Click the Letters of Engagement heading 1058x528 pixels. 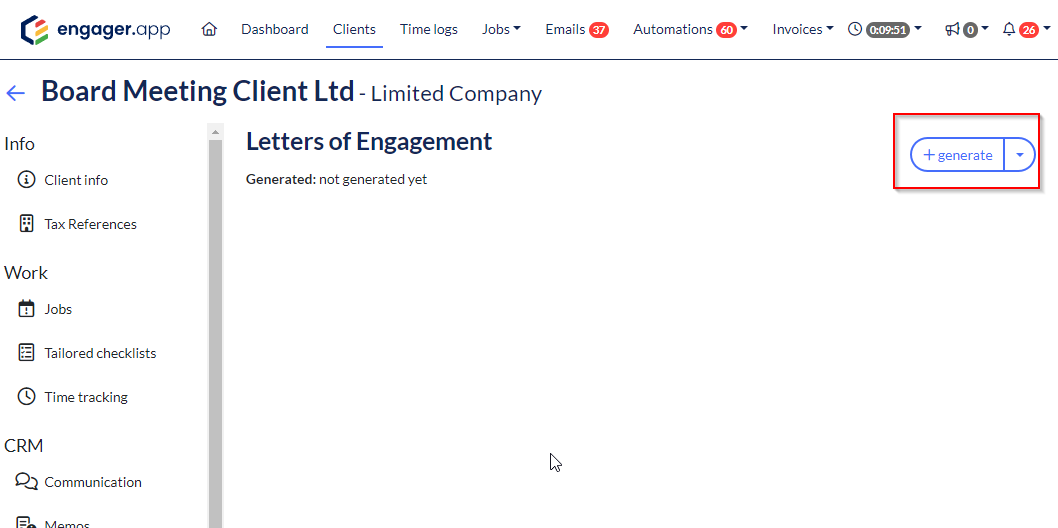click(x=369, y=142)
